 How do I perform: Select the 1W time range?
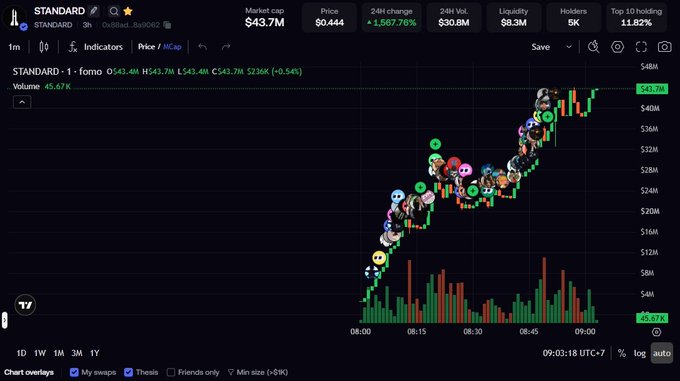click(40, 353)
